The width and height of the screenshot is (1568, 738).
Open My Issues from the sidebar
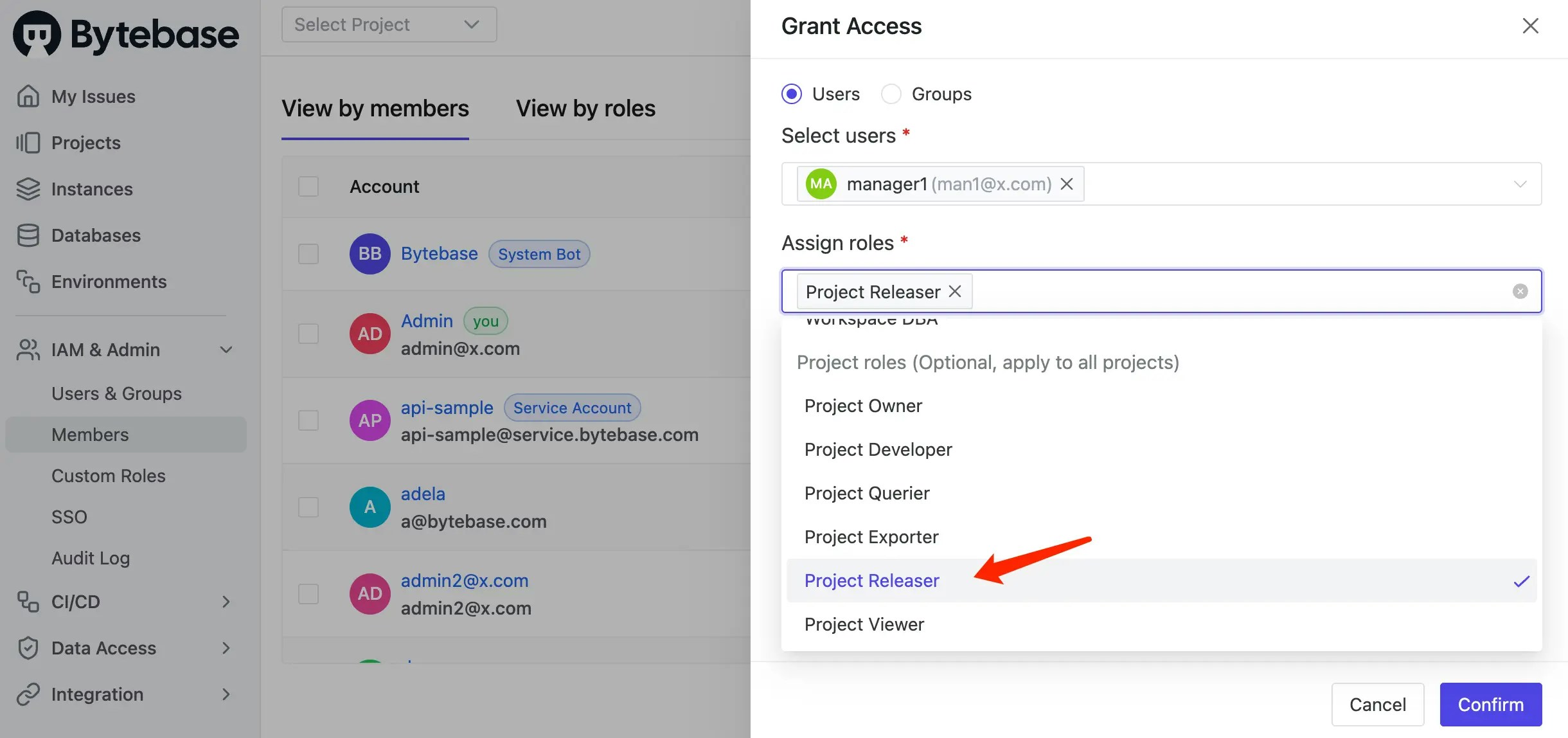pyautogui.click(x=93, y=96)
